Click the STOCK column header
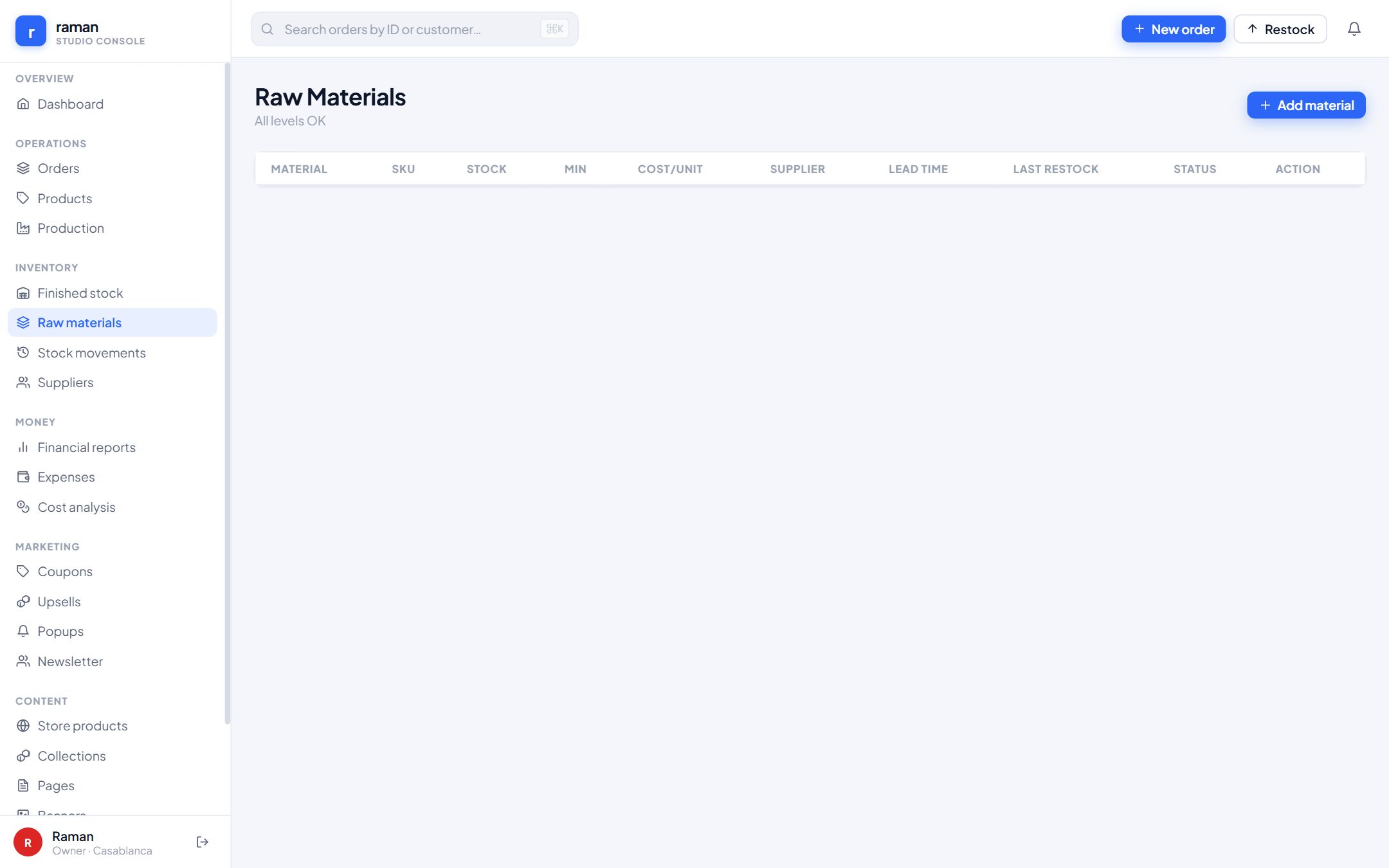This screenshot has height=868, width=1389. pos(486,169)
